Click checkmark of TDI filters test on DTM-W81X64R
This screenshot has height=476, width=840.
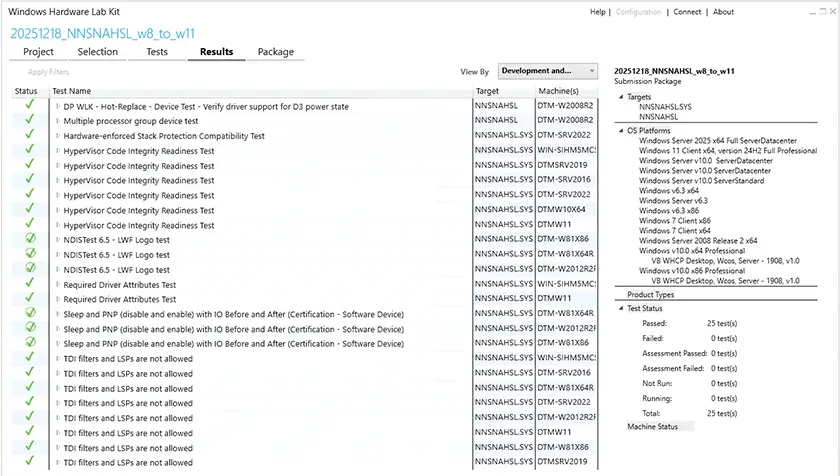(29, 386)
